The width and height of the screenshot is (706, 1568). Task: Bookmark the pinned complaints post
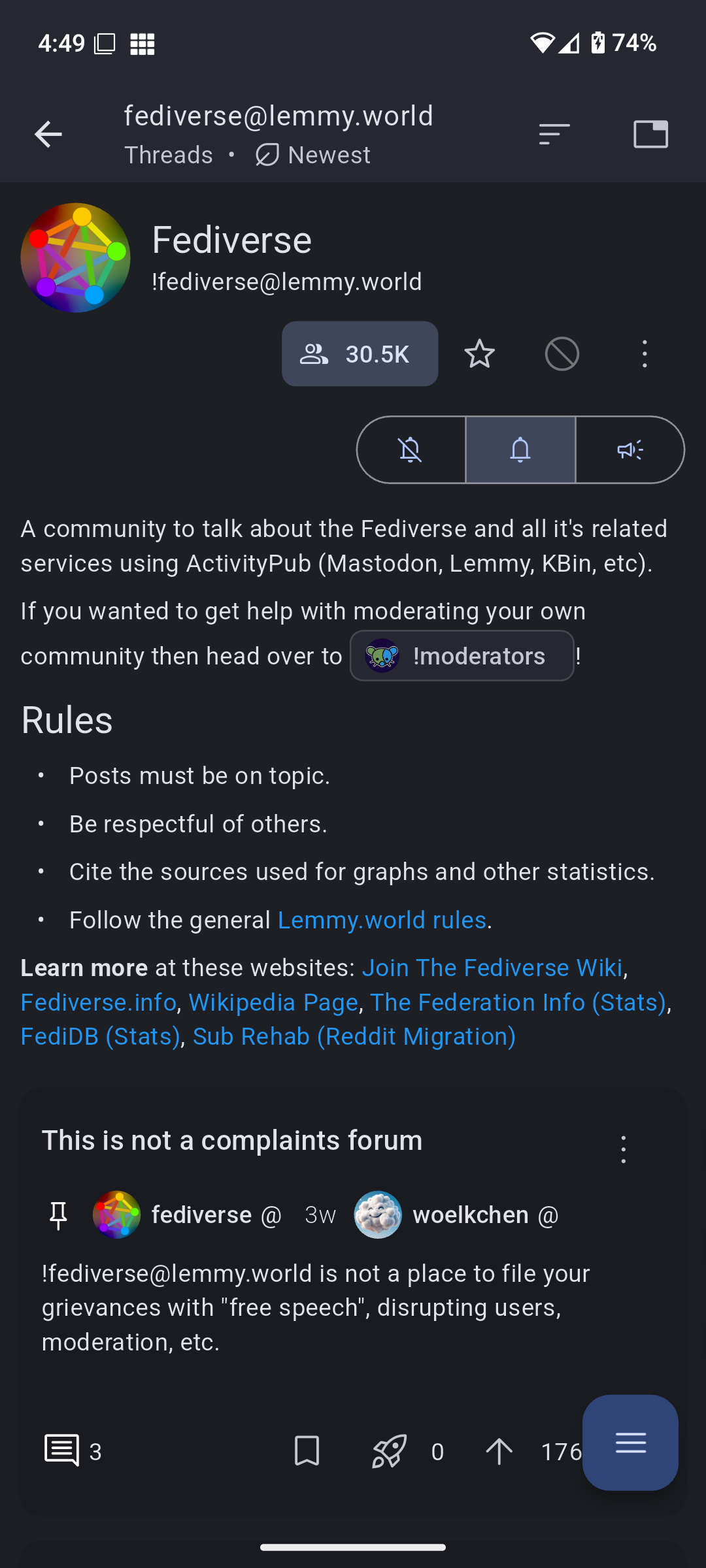[307, 1451]
